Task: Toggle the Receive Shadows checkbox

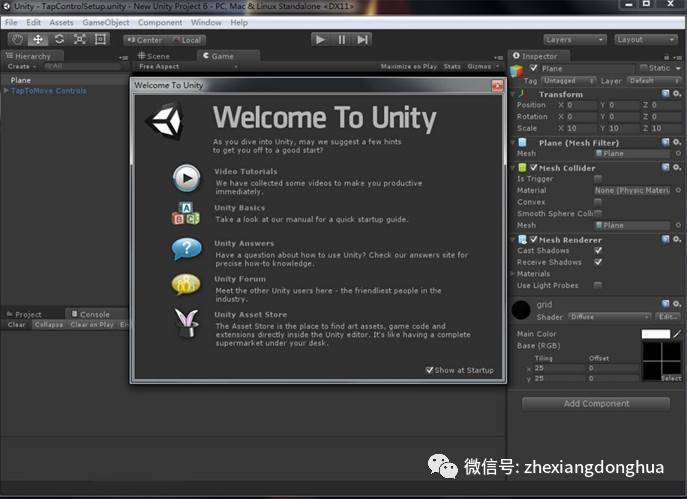Action: pos(598,262)
